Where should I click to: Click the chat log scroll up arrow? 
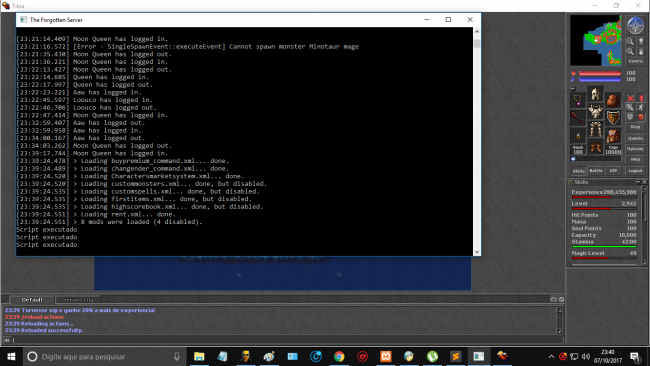[x=559, y=310]
